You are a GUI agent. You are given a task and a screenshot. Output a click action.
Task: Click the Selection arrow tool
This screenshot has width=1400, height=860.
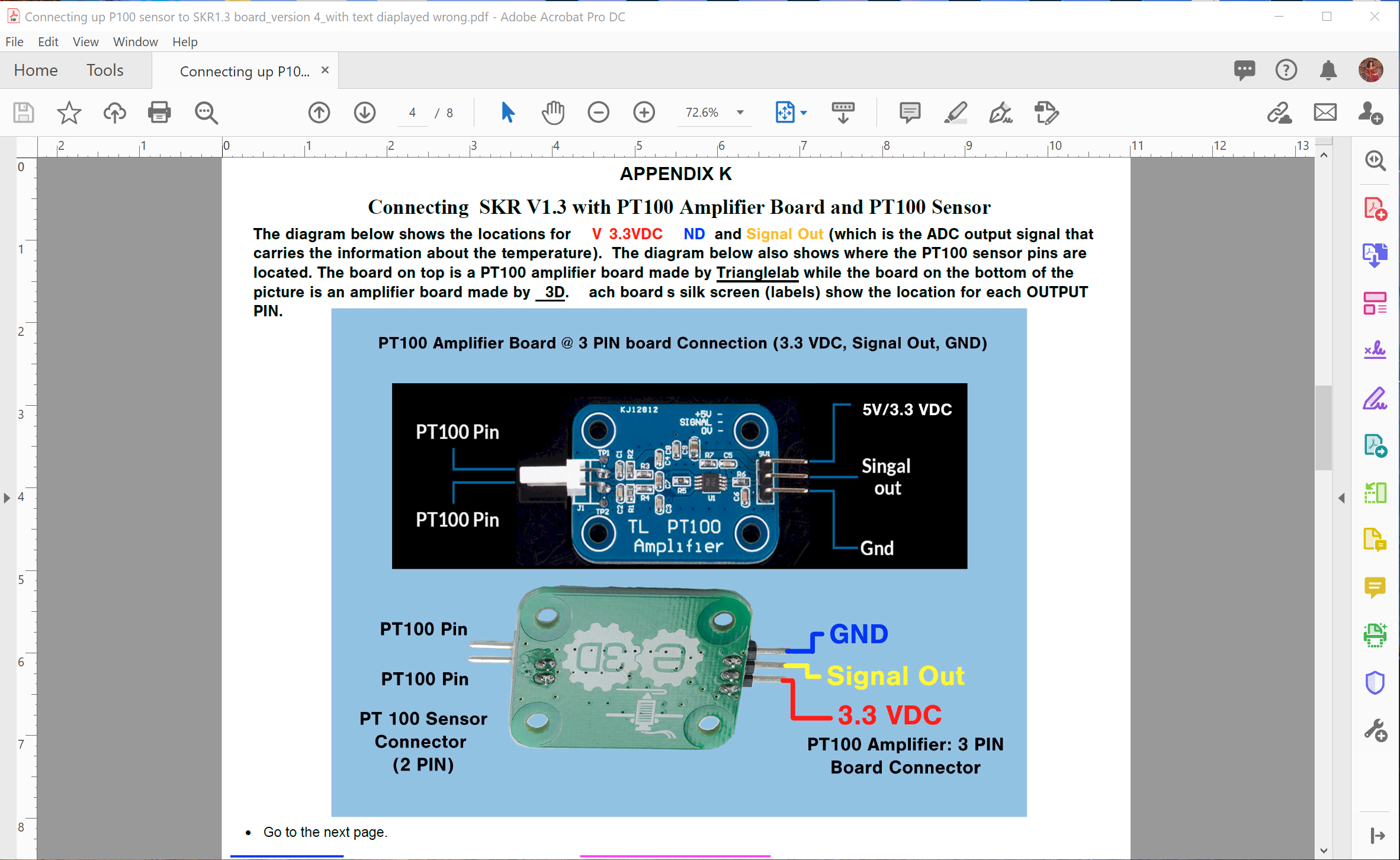508,112
